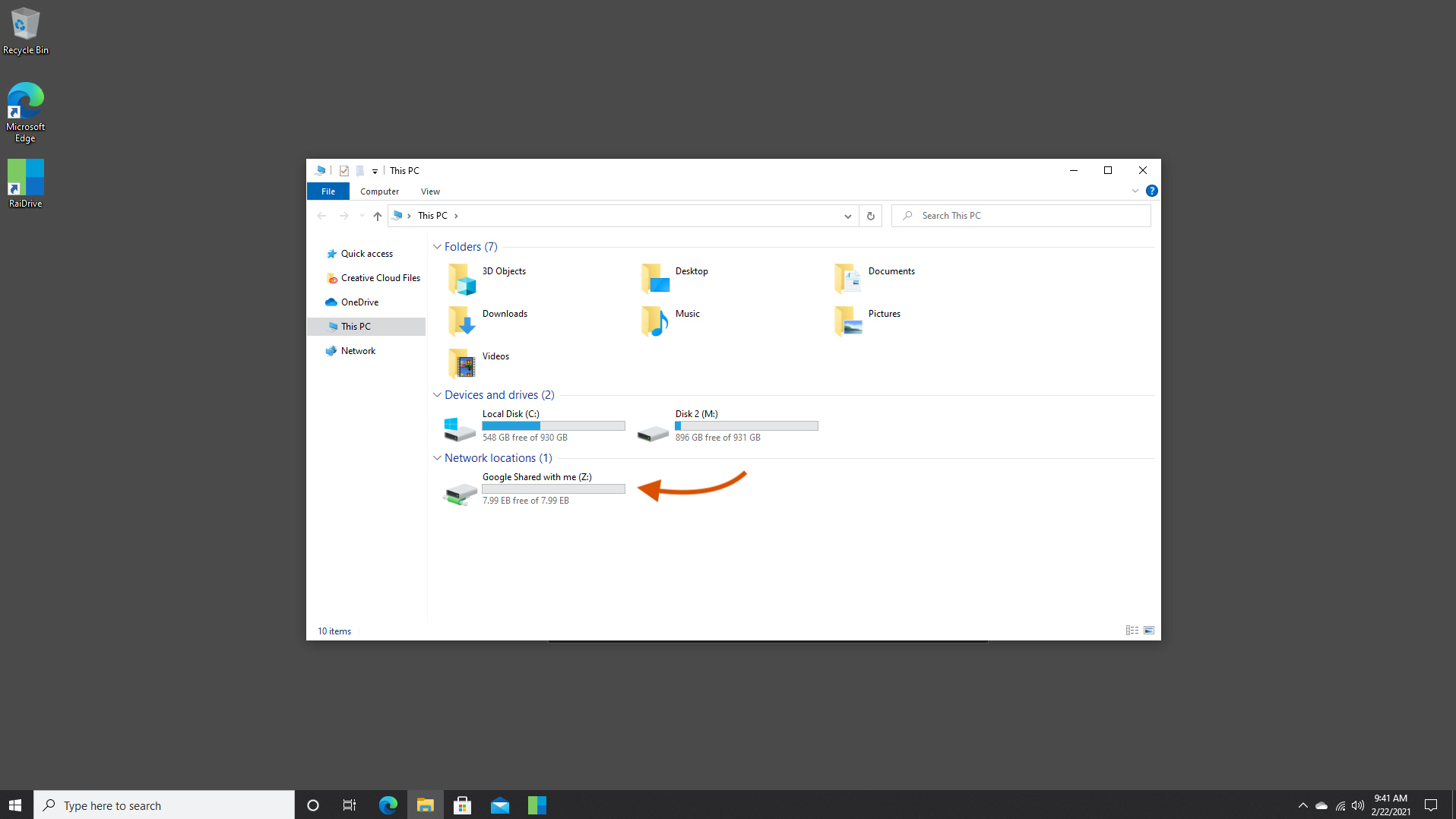Screen dimensions: 1456x819
Task: Open the View ribbon tab
Action: [430, 191]
